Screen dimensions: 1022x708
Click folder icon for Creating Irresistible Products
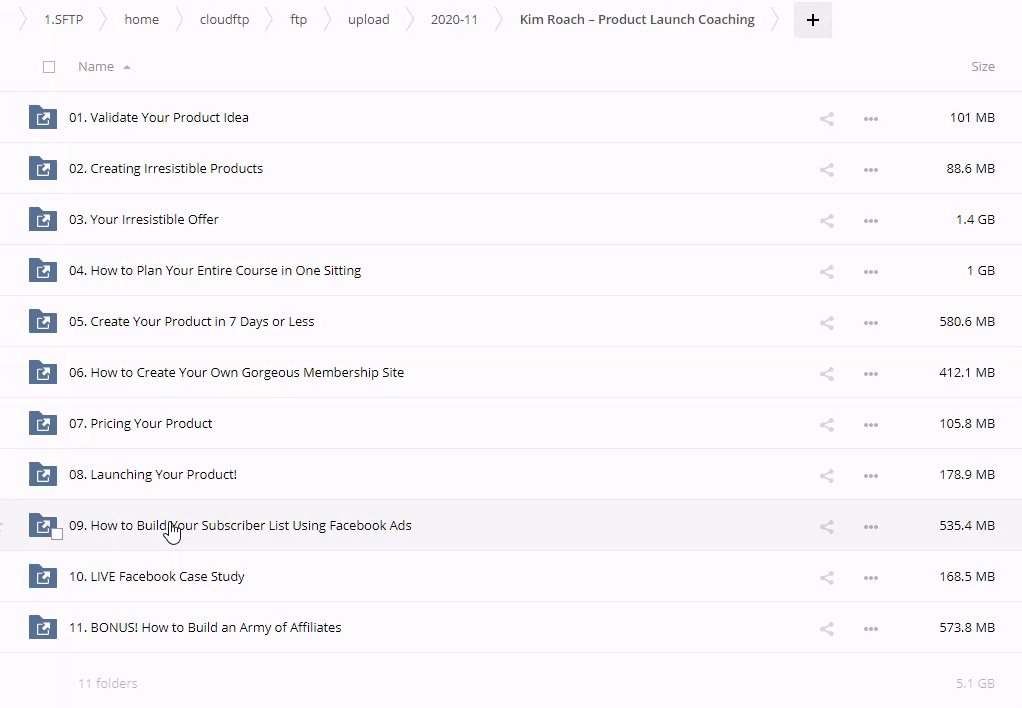tap(42, 168)
